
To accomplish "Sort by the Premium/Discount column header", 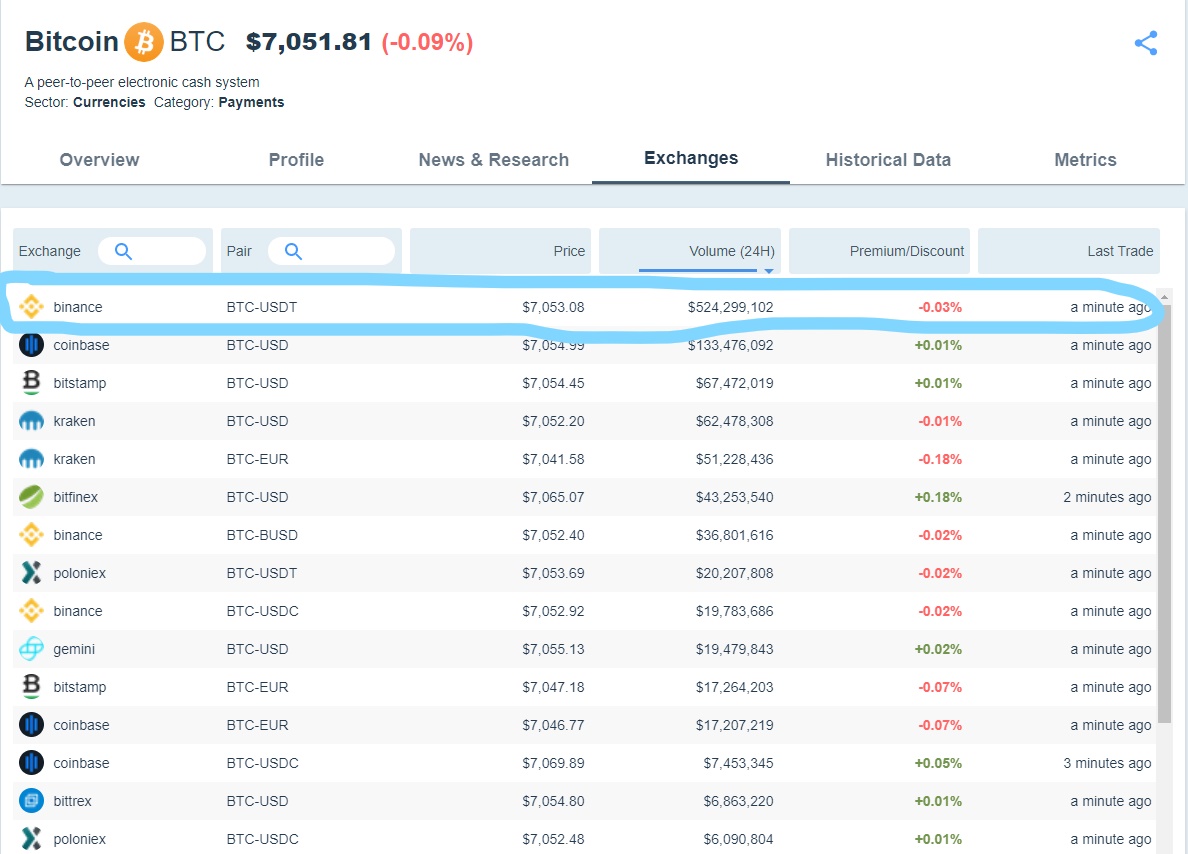I will pyautogui.click(x=879, y=251).
